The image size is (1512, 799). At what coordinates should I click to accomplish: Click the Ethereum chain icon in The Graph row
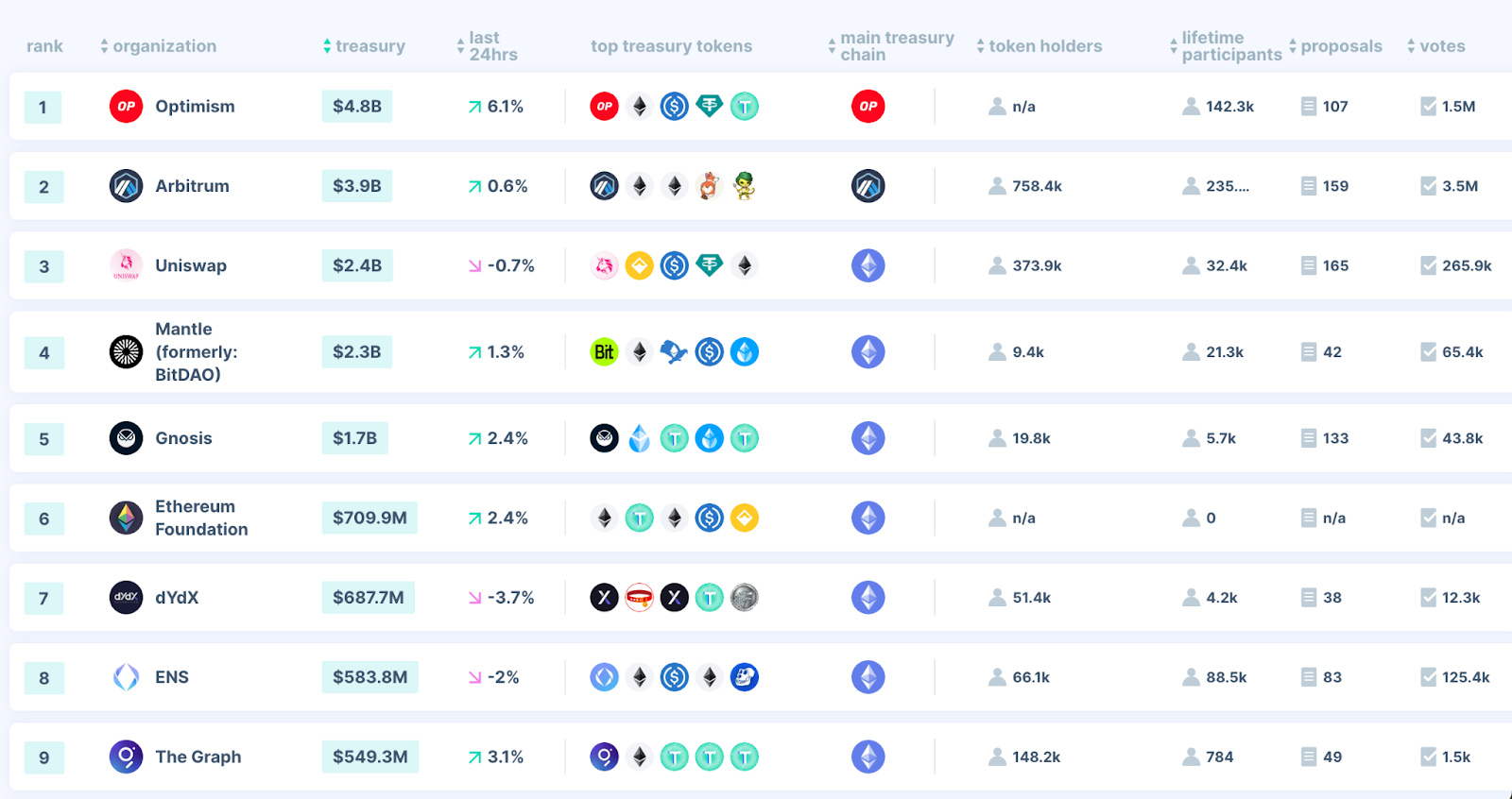point(868,756)
